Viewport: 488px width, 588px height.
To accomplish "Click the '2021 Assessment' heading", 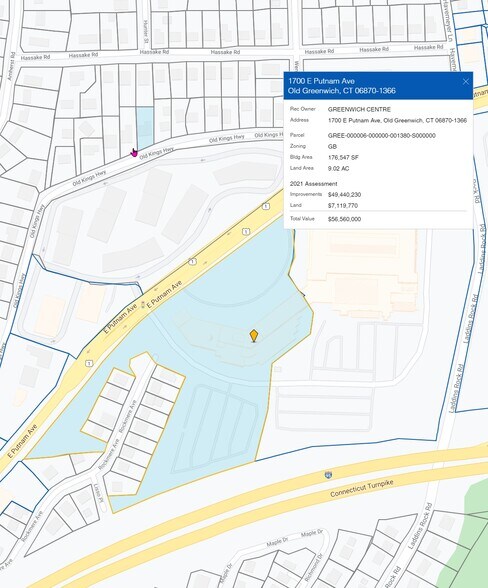I will tap(314, 184).
